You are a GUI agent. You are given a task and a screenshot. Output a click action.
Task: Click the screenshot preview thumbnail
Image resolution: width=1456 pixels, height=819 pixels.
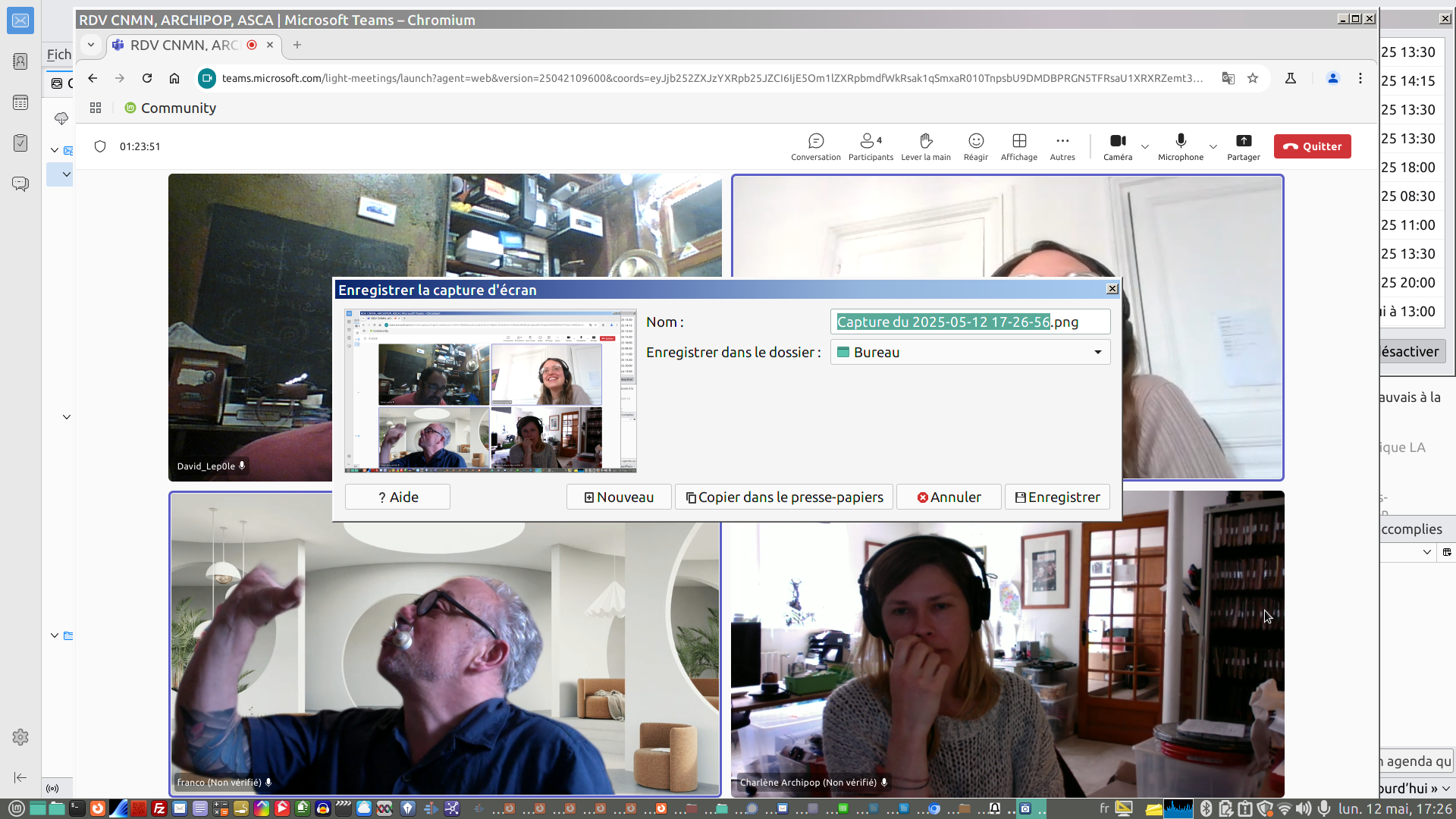click(x=490, y=391)
